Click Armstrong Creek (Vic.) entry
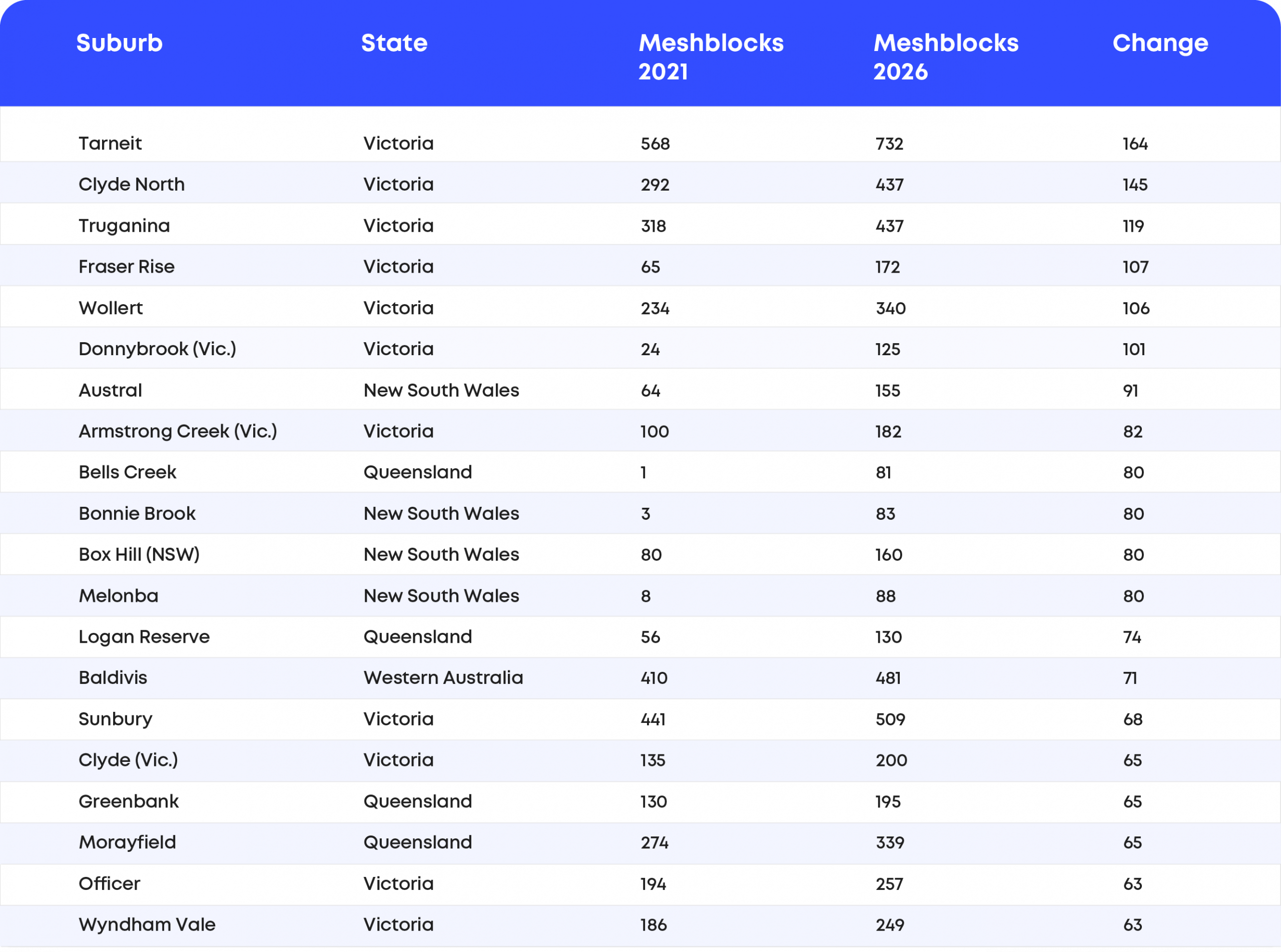Screen dimensions: 1281x952 pos(178,432)
